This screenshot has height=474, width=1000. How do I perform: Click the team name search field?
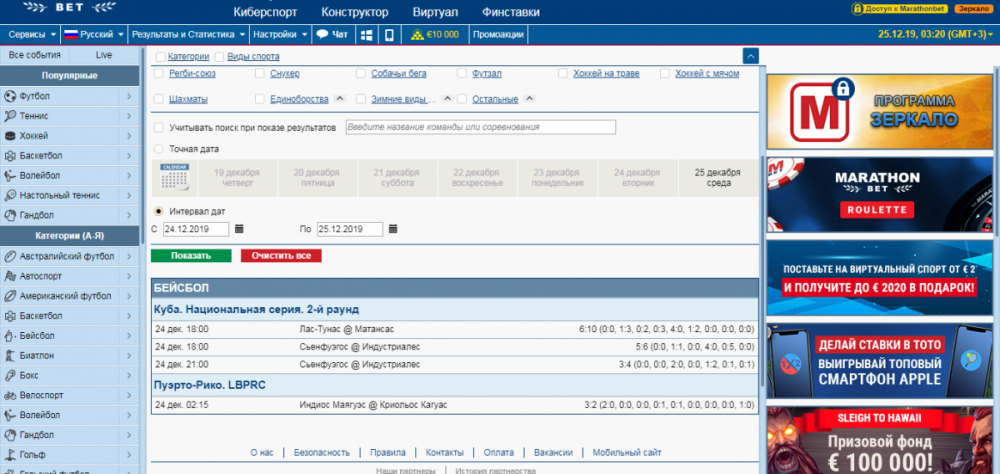[x=480, y=127]
